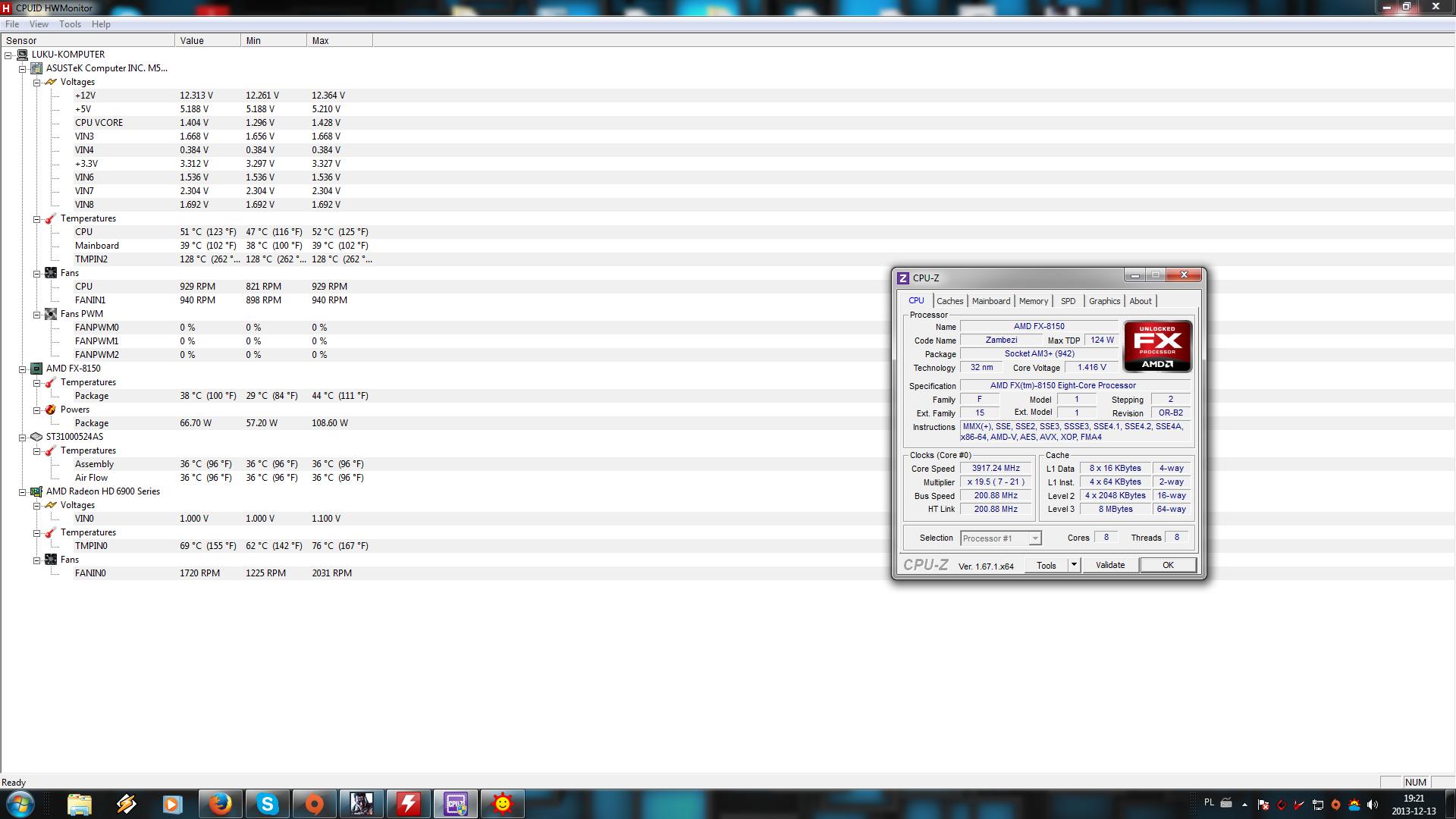Click the ST31000524AS hard drive icon
Screen dimensions: 1456x819
point(36,437)
